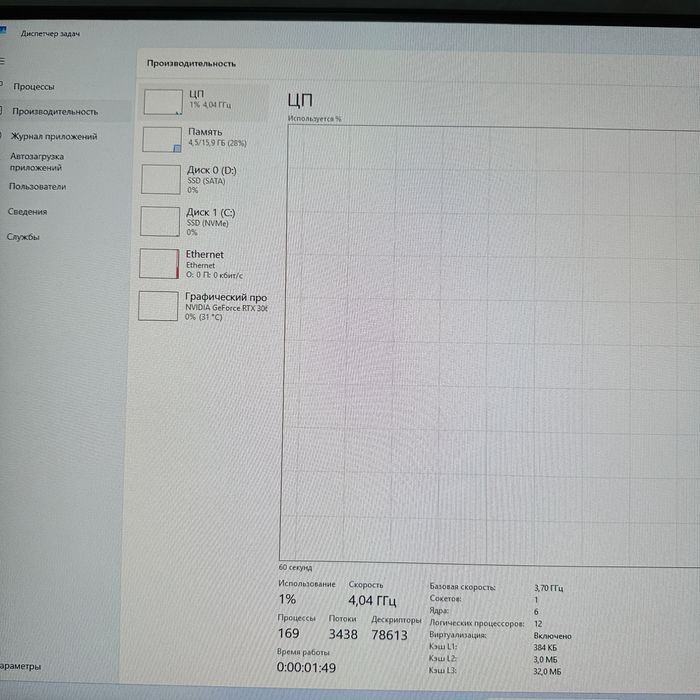The height and width of the screenshot is (700, 700).
Task: Click Кэш L1 value 384 КБ
Action: click(x=545, y=647)
